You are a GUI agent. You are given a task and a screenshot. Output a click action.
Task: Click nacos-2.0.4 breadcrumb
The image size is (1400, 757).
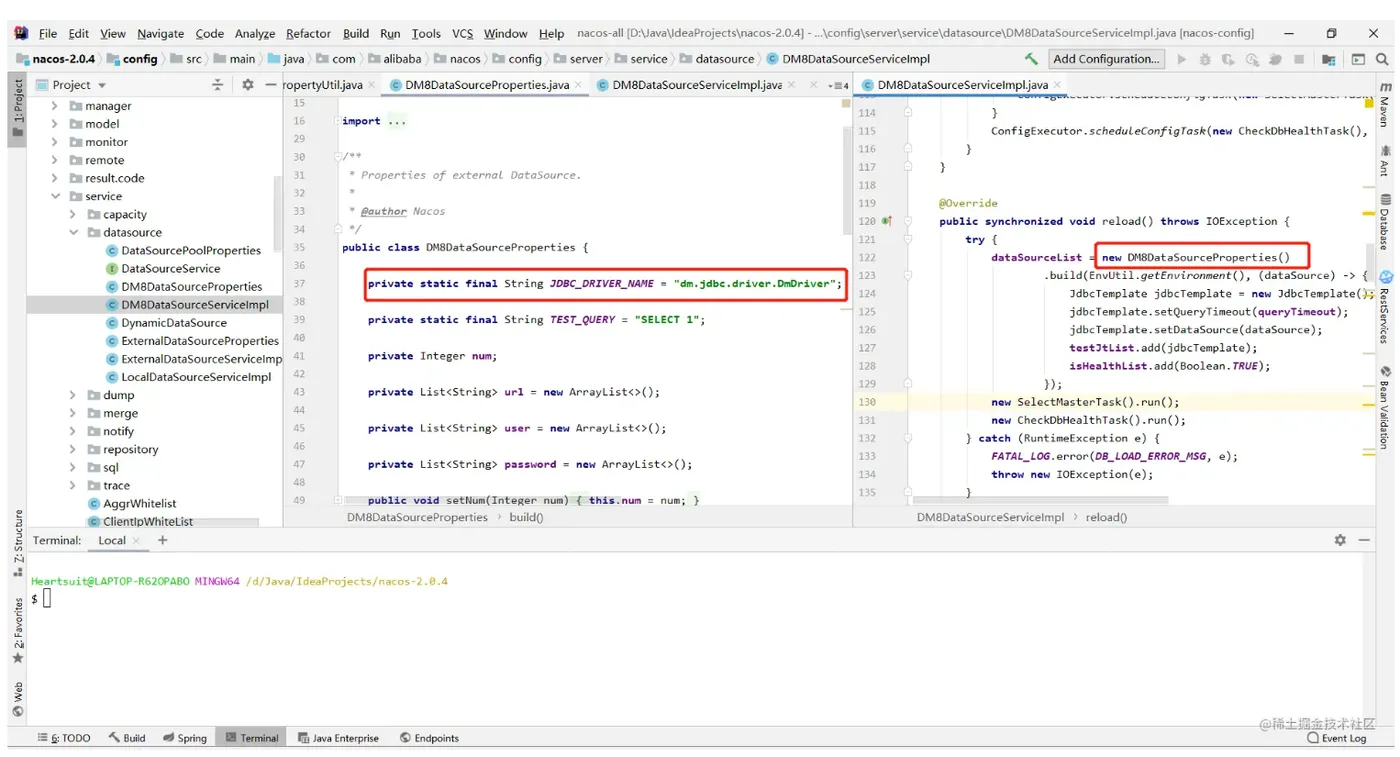point(55,59)
